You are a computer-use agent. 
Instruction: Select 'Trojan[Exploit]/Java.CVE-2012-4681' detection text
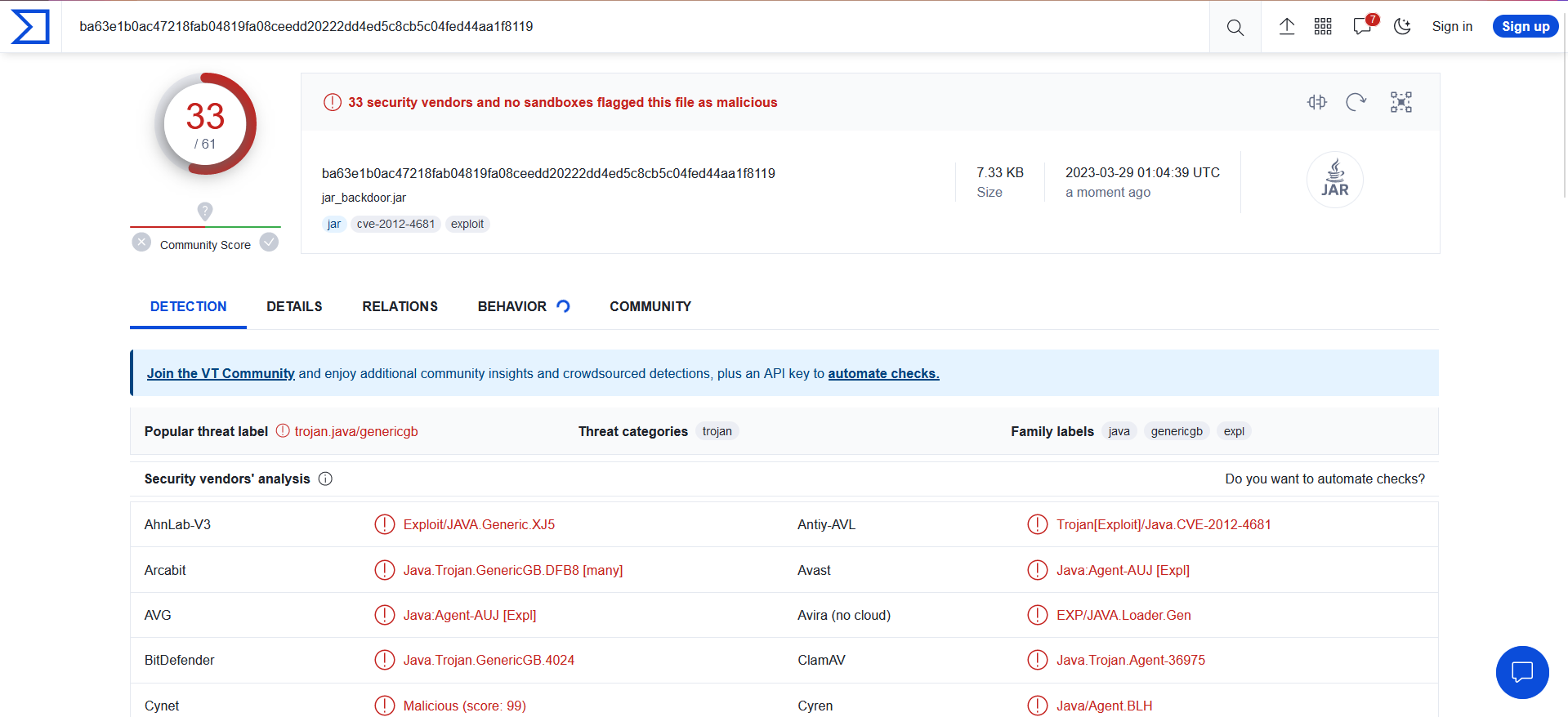tap(1164, 524)
